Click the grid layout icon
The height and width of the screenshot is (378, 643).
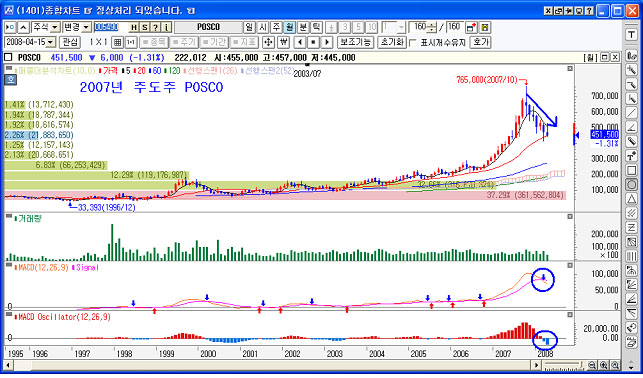(x=118, y=42)
